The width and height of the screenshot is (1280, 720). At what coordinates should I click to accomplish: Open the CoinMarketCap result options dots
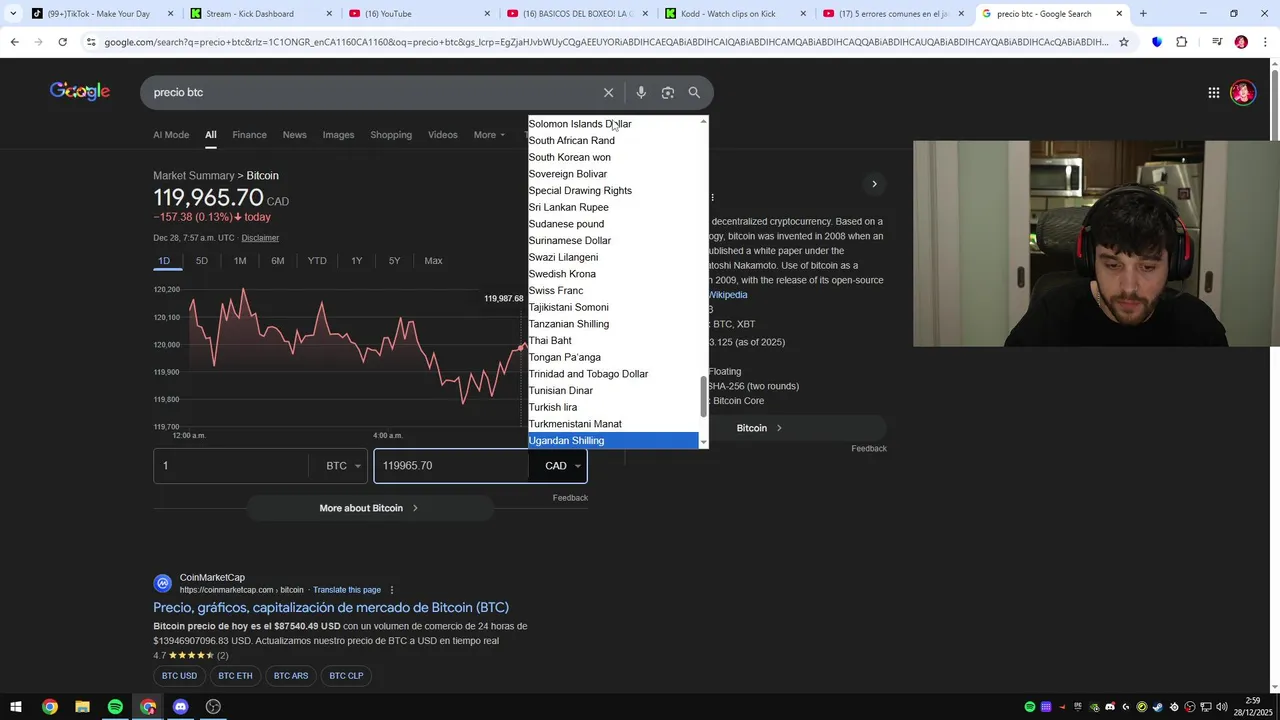click(392, 590)
